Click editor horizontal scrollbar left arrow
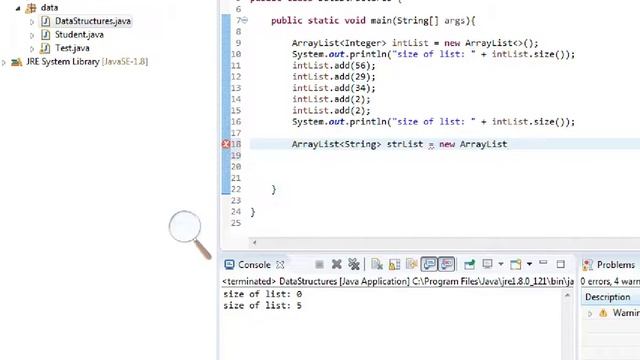The image size is (640, 360). (x=254, y=243)
